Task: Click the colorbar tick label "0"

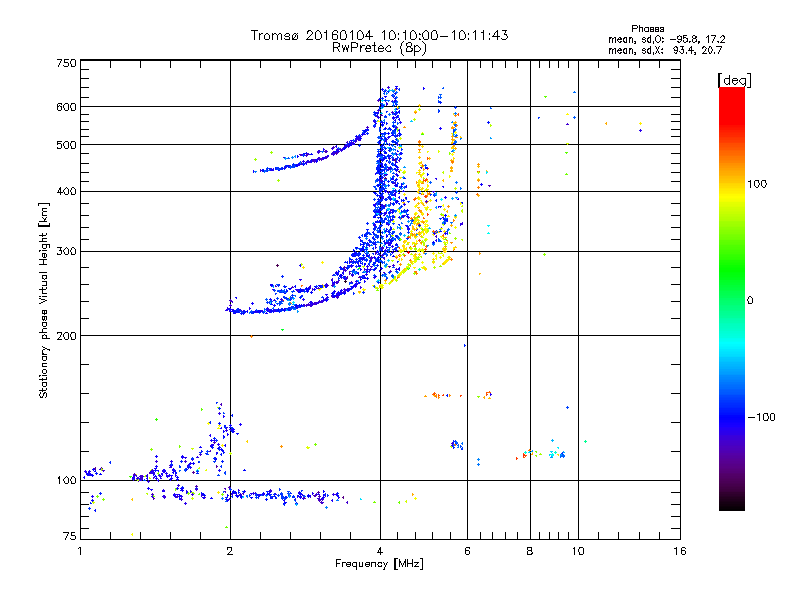Action: 750,300
